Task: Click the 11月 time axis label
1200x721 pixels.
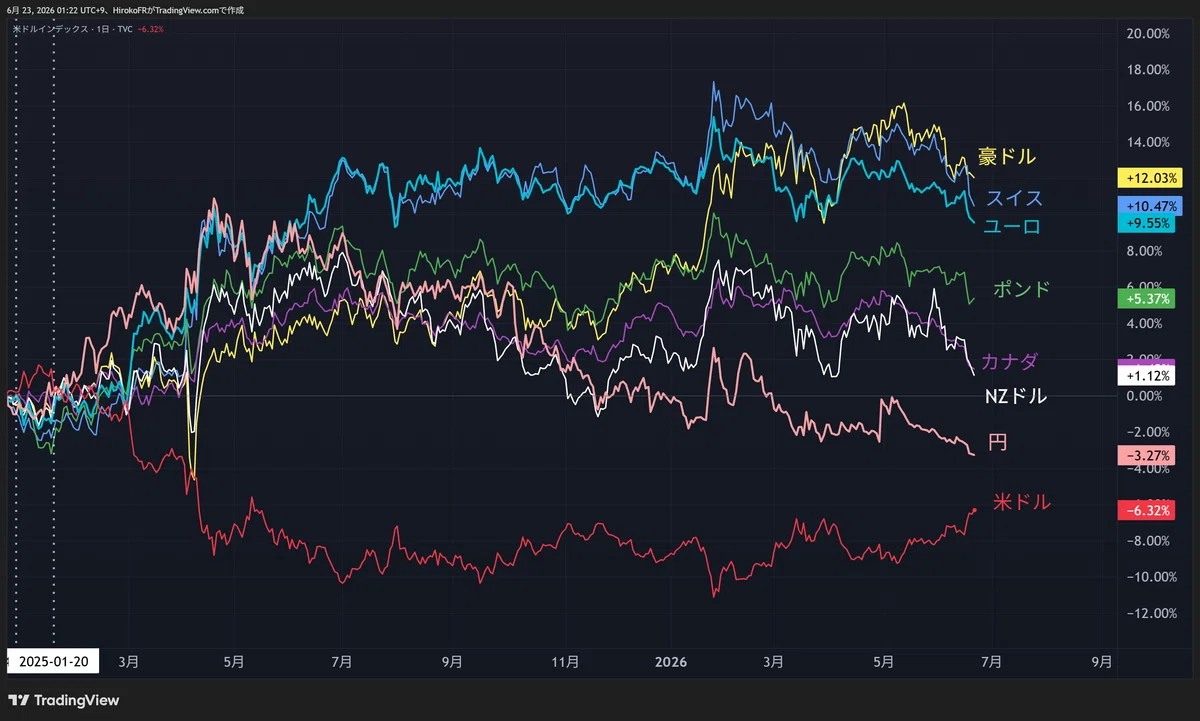Action: [x=565, y=662]
